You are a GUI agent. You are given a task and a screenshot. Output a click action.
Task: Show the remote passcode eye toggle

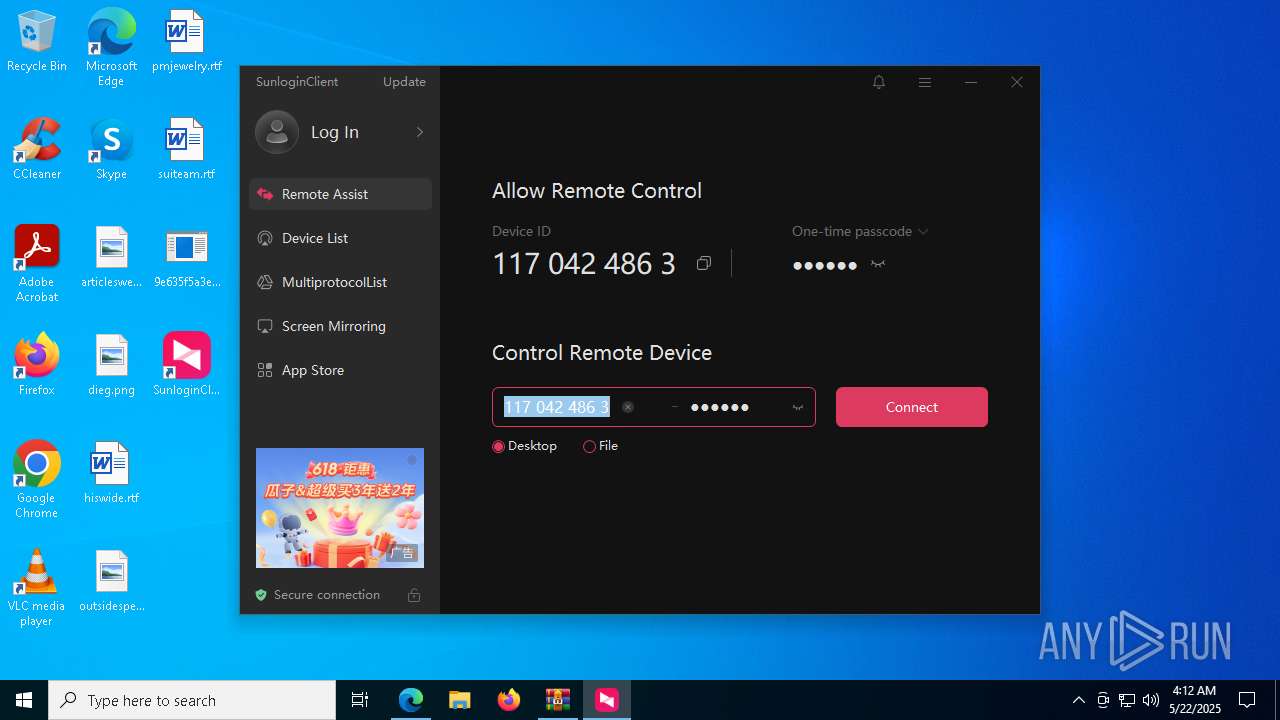click(798, 407)
